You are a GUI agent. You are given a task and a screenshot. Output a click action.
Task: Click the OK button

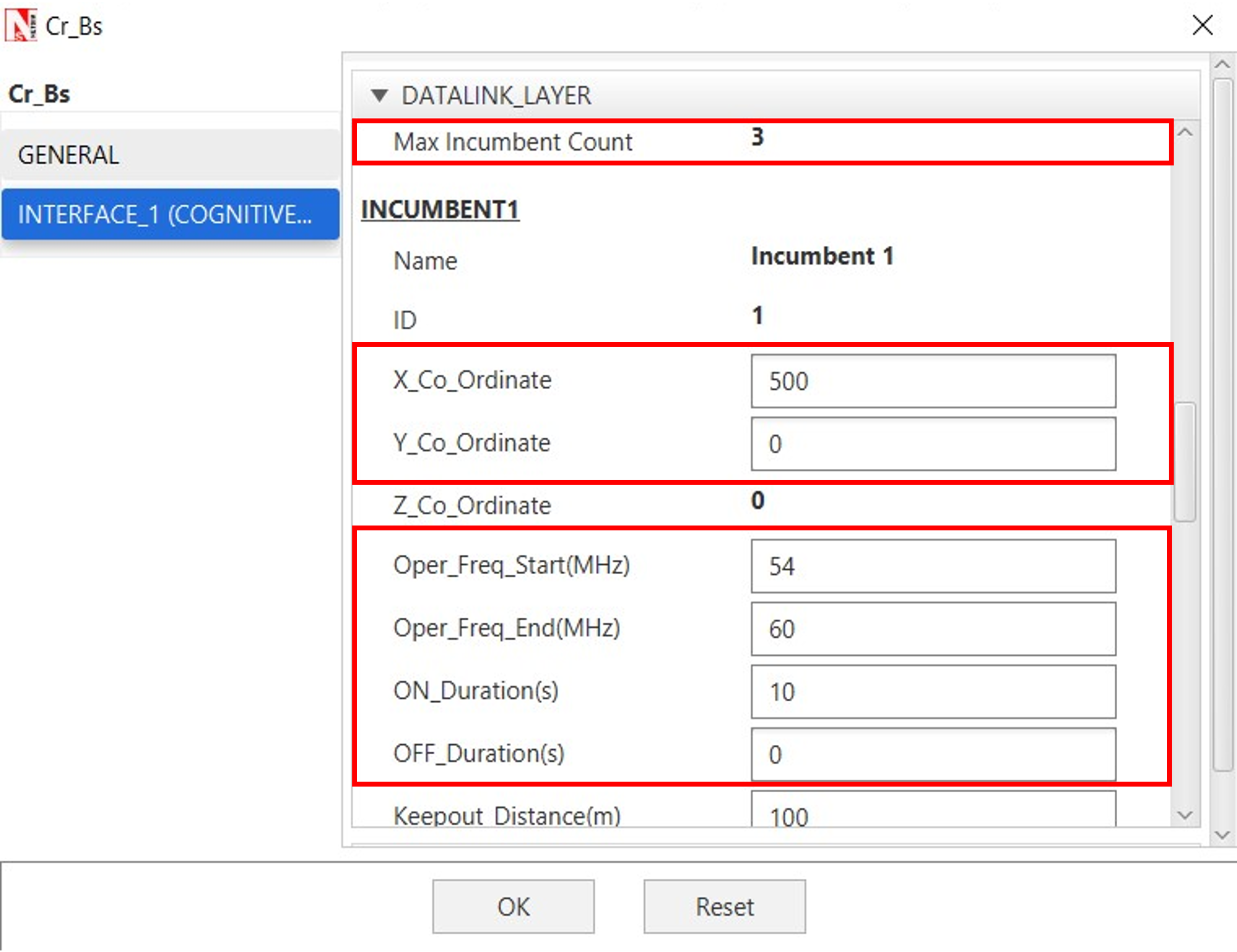[513, 906]
